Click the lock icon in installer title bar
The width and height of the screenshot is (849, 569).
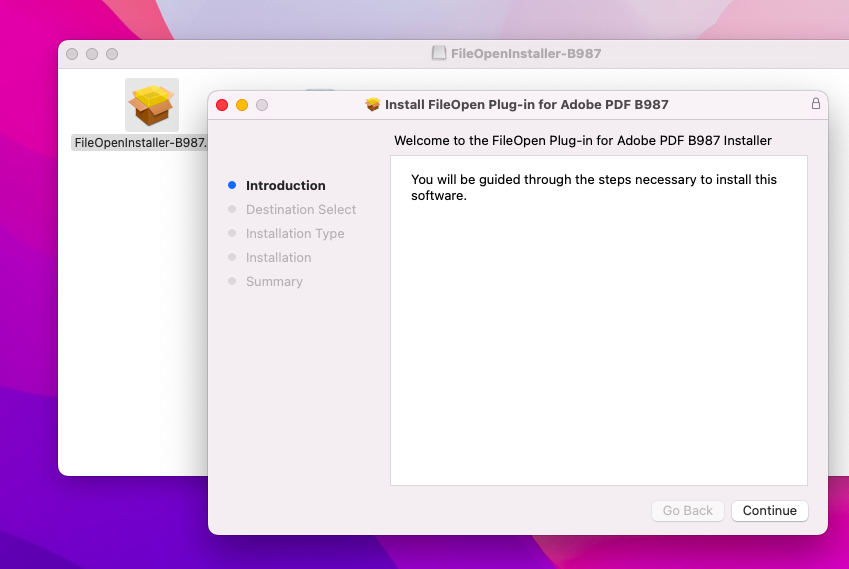(x=815, y=103)
